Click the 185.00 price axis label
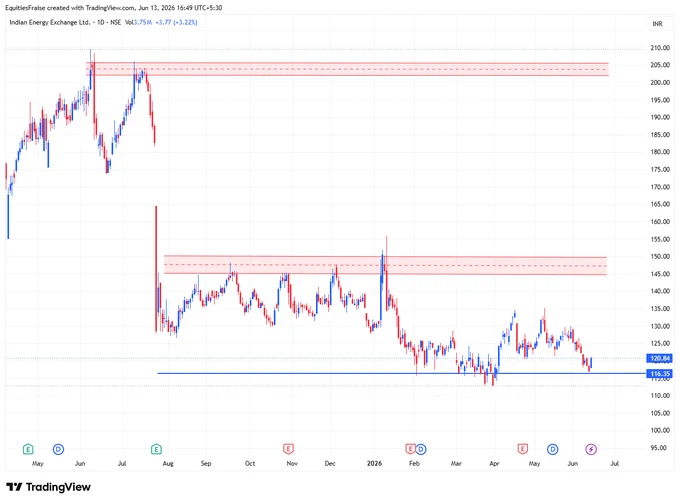The width and height of the screenshot is (680, 503). pyautogui.click(x=660, y=134)
